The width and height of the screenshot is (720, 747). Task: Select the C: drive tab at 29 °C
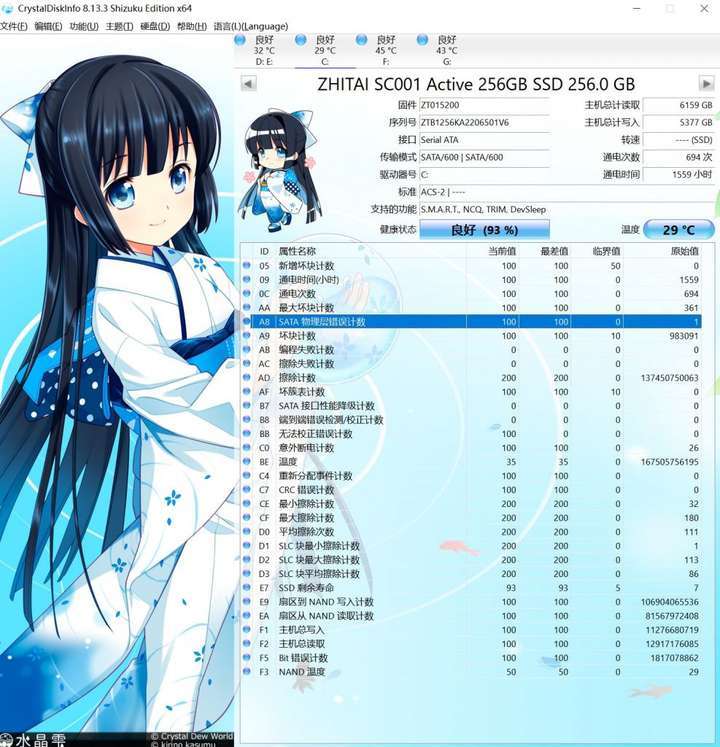coord(325,50)
